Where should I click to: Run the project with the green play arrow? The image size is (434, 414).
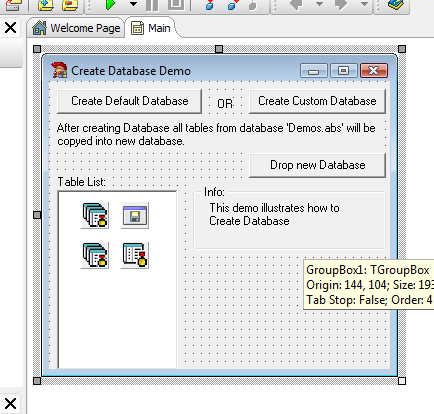tap(110, 4)
